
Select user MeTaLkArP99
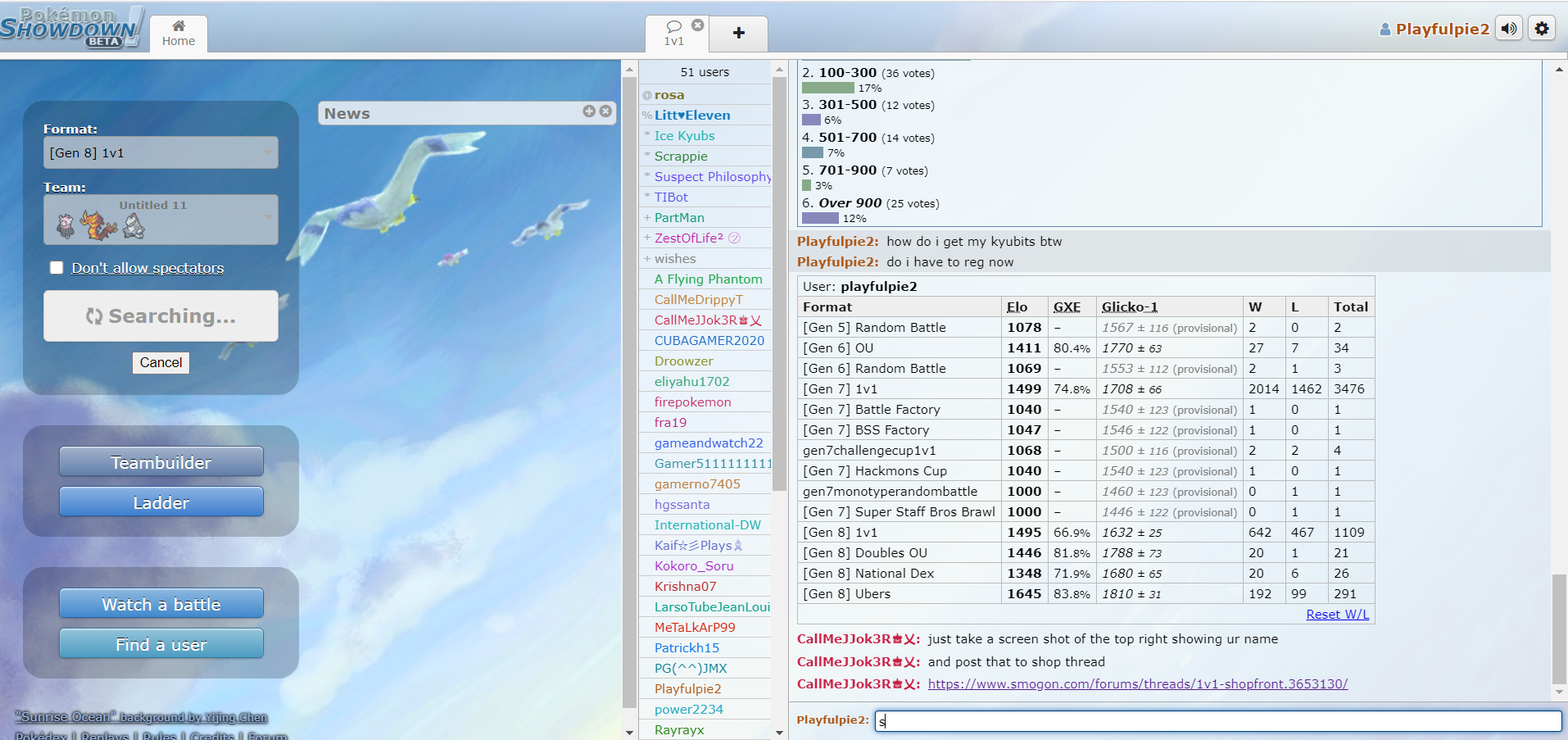click(x=705, y=628)
